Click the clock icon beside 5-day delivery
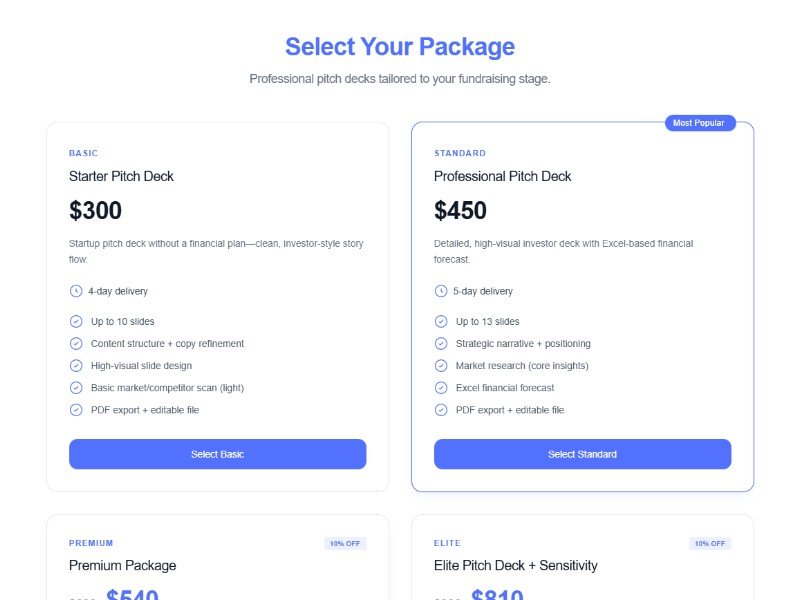 [x=441, y=291]
